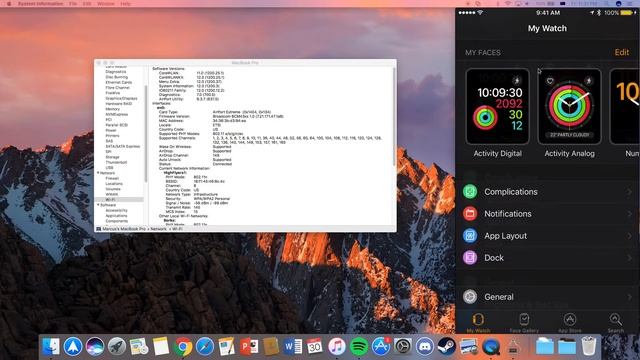Select the Activity Digital watch face
The height and width of the screenshot is (360, 640).
[498, 107]
